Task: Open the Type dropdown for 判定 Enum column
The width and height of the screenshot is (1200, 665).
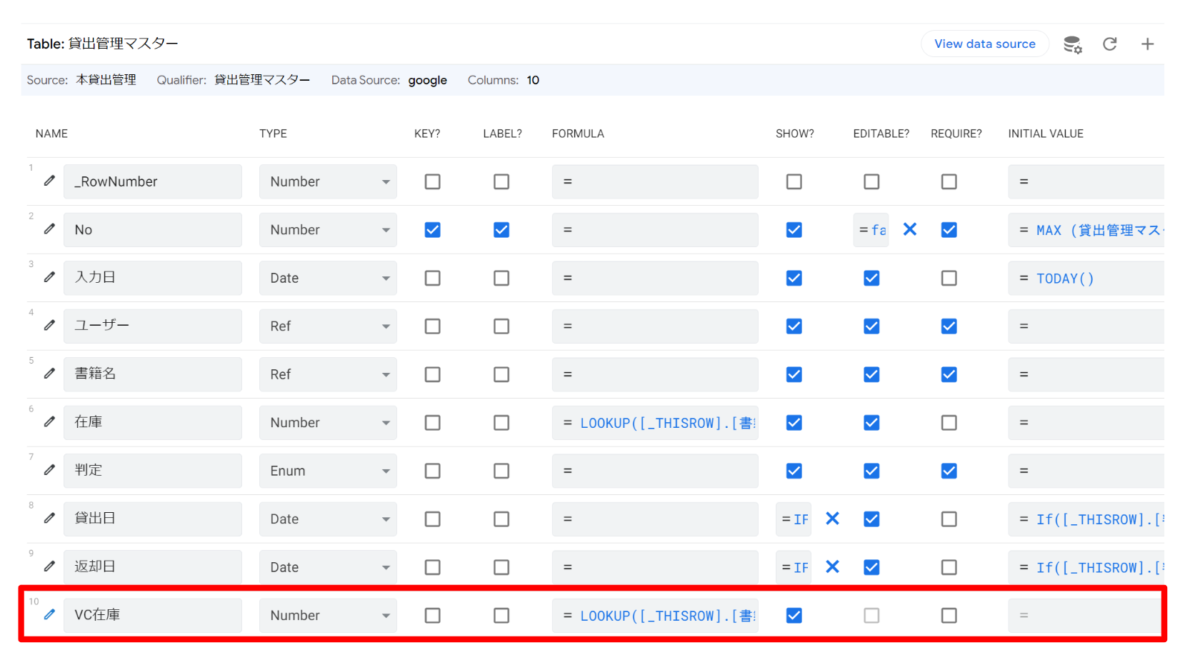Action: [327, 470]
